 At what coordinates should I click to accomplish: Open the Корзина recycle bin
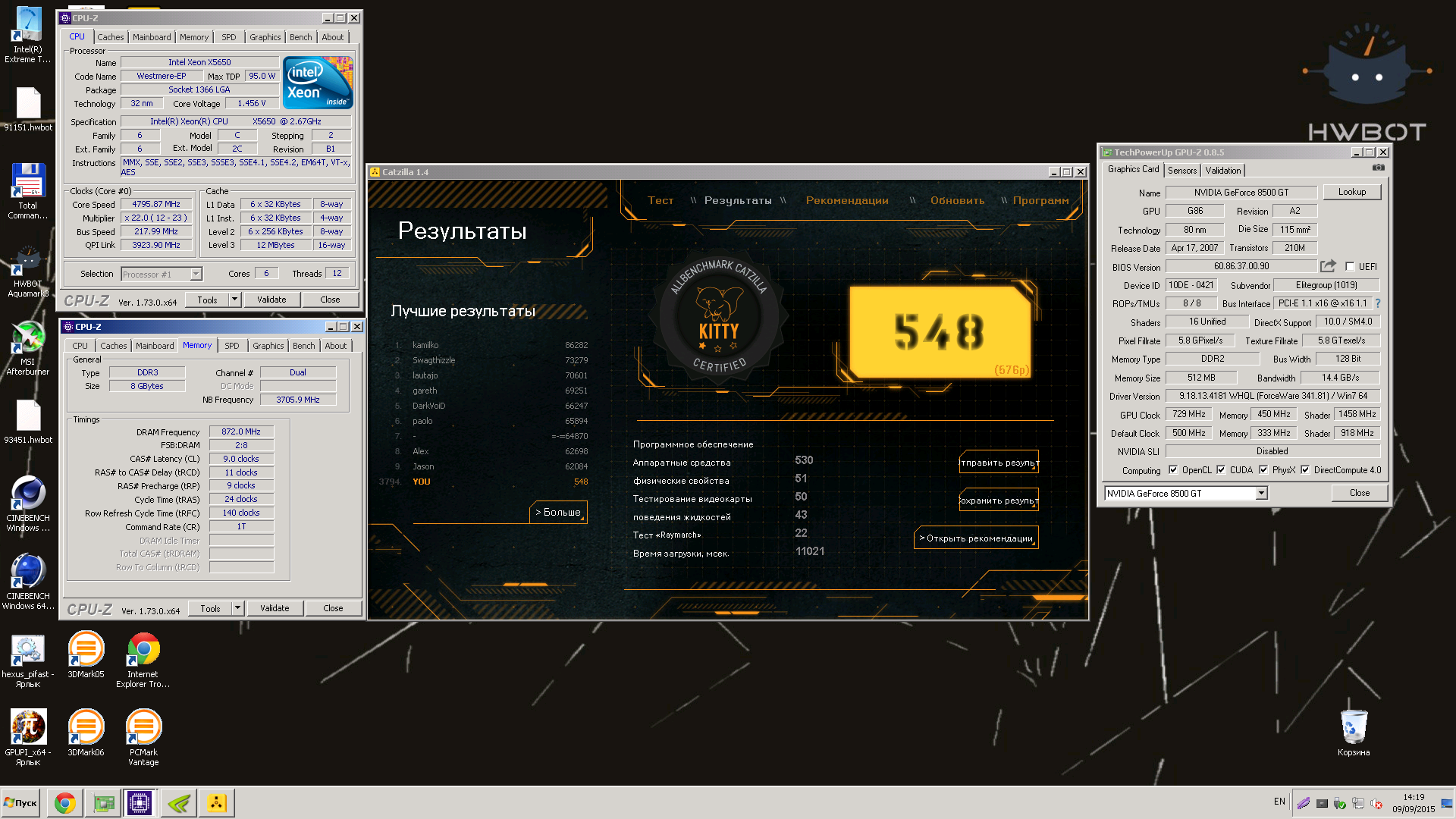(x=1354, y=733)
